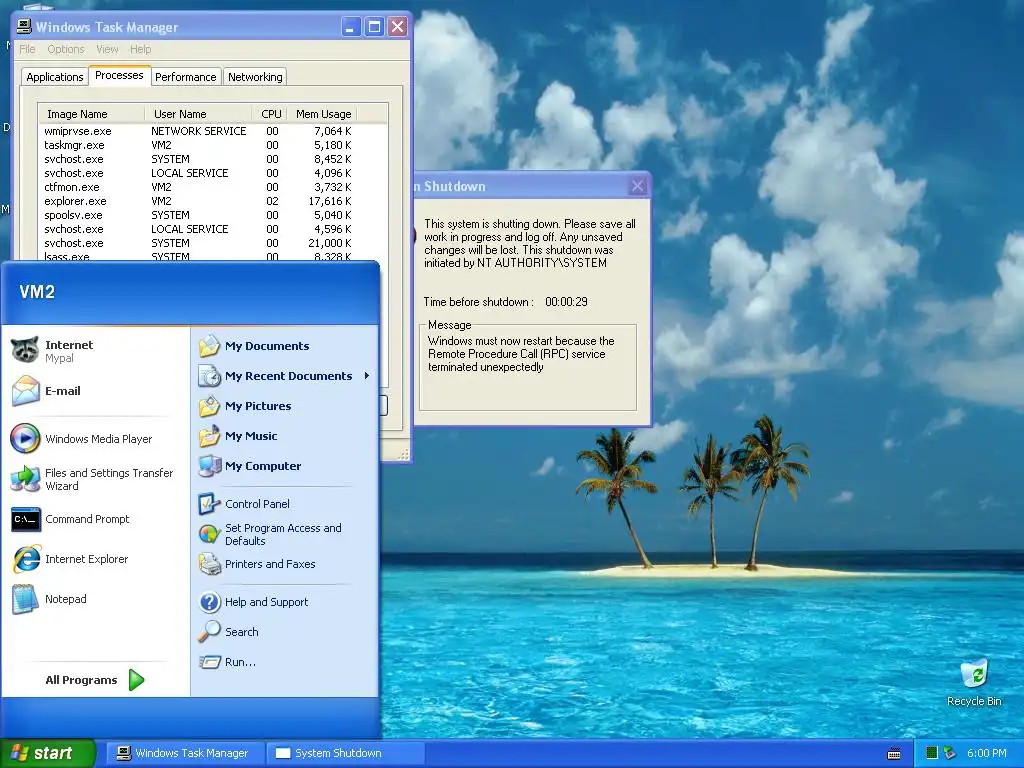
Task: Sort processes by CPU column
Action: (x=270, y=114)
